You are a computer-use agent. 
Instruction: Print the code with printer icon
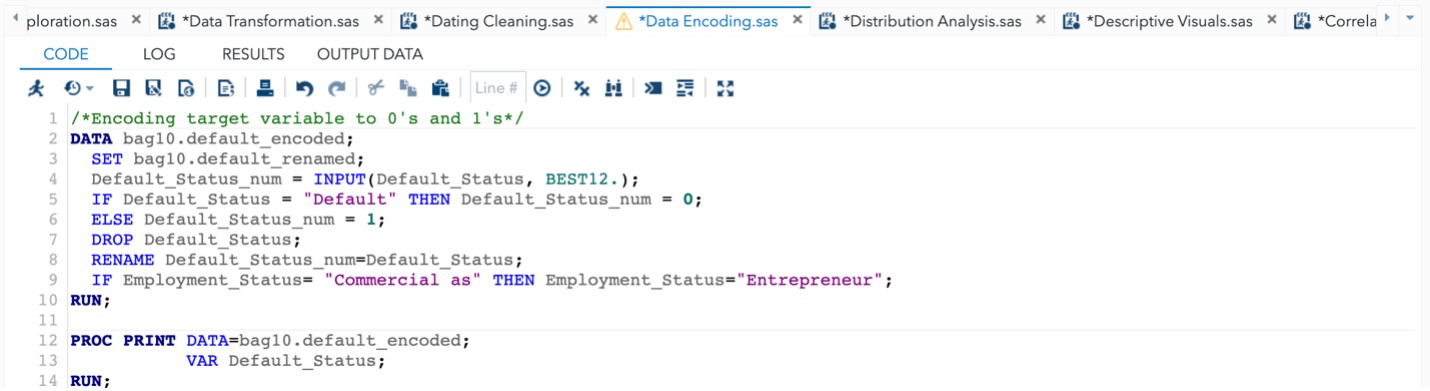[265, 89]
